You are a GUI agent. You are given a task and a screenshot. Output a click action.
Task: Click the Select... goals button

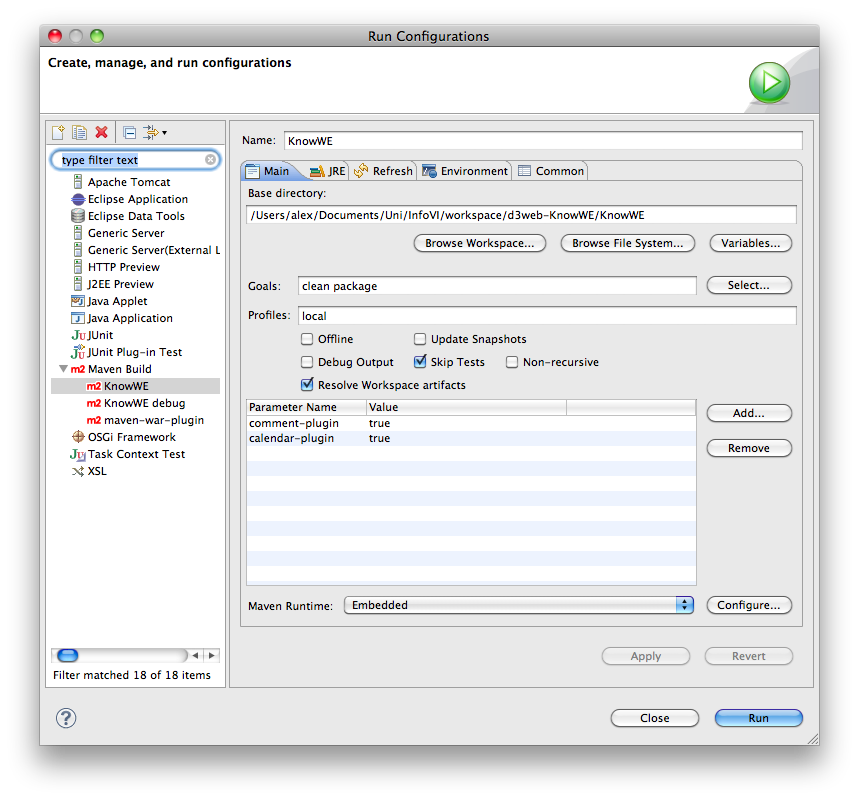click(749, 285)
